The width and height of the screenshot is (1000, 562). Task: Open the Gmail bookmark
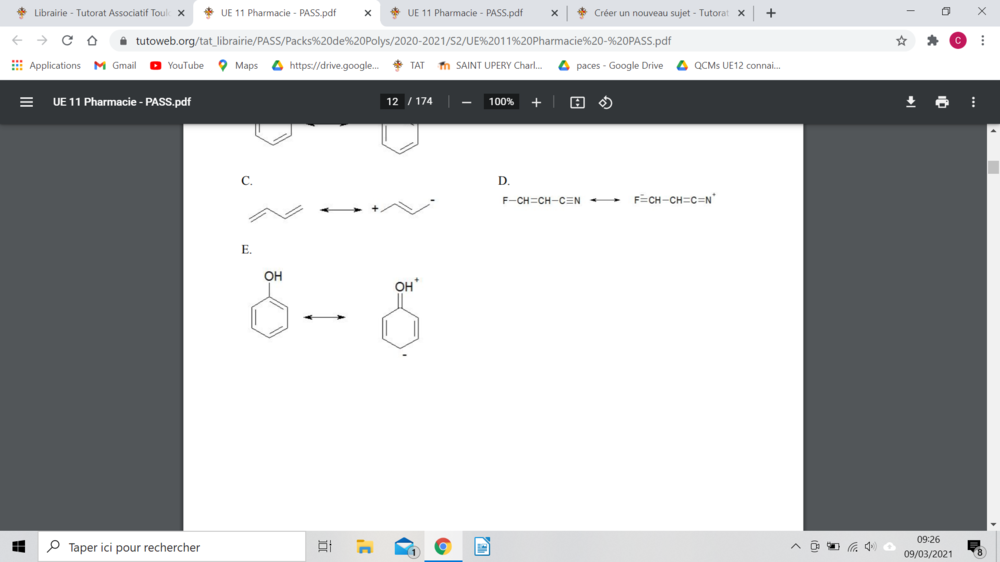[115, 65]
